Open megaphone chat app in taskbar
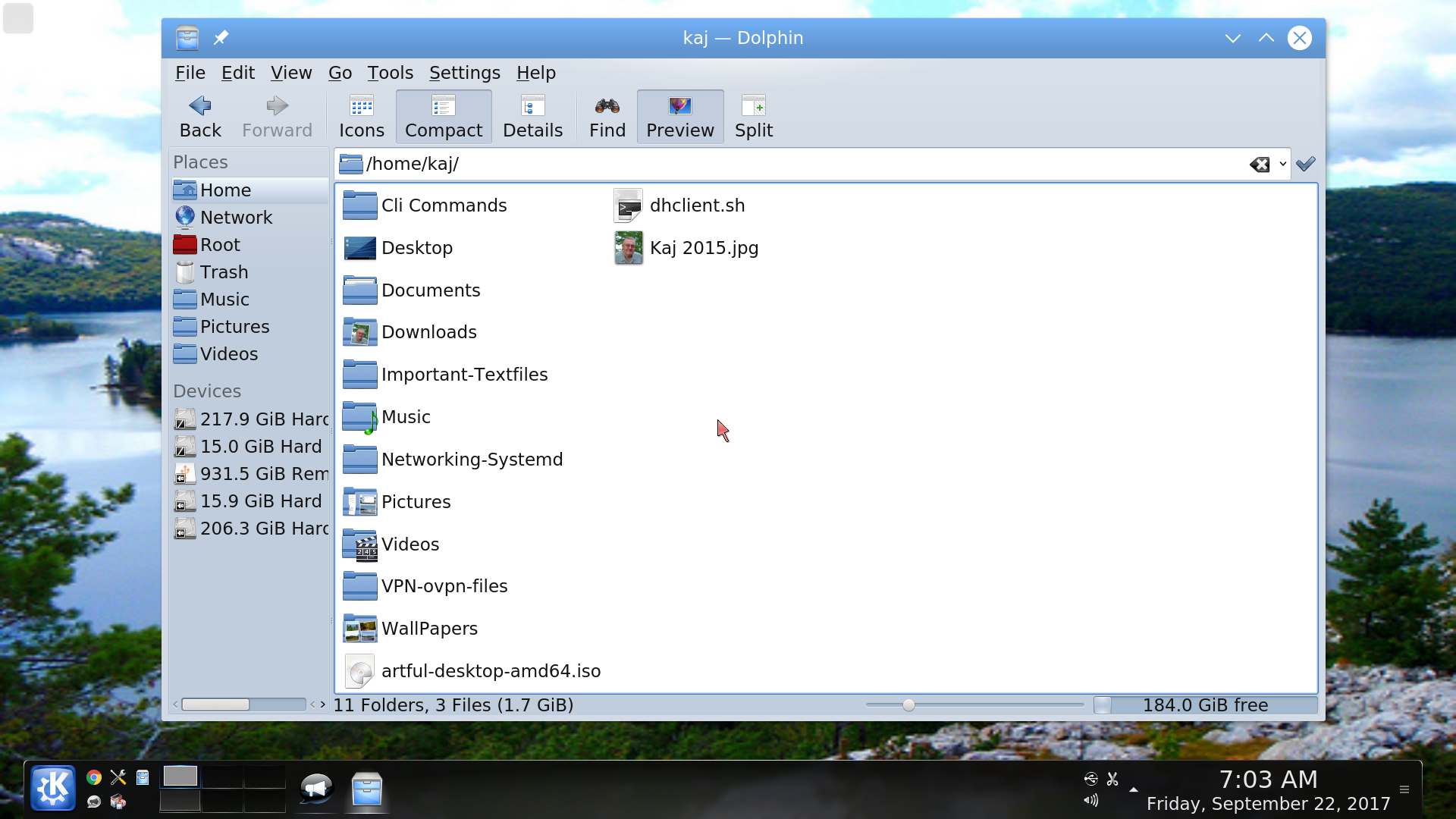 click(x=316, y=789)
